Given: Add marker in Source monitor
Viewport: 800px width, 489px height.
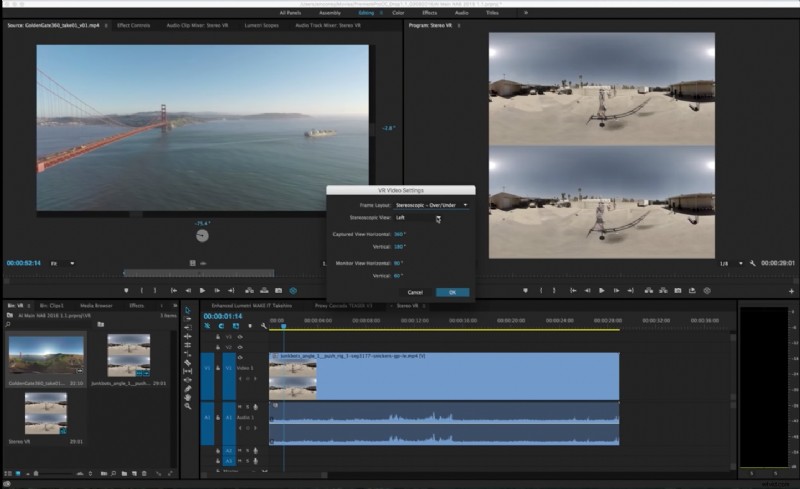Looking at the screenshot, I should (x=127, y=290).
